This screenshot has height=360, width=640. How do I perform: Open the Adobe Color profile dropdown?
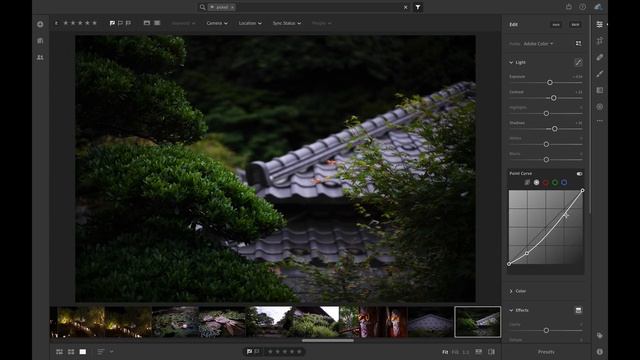click(538, 44)
